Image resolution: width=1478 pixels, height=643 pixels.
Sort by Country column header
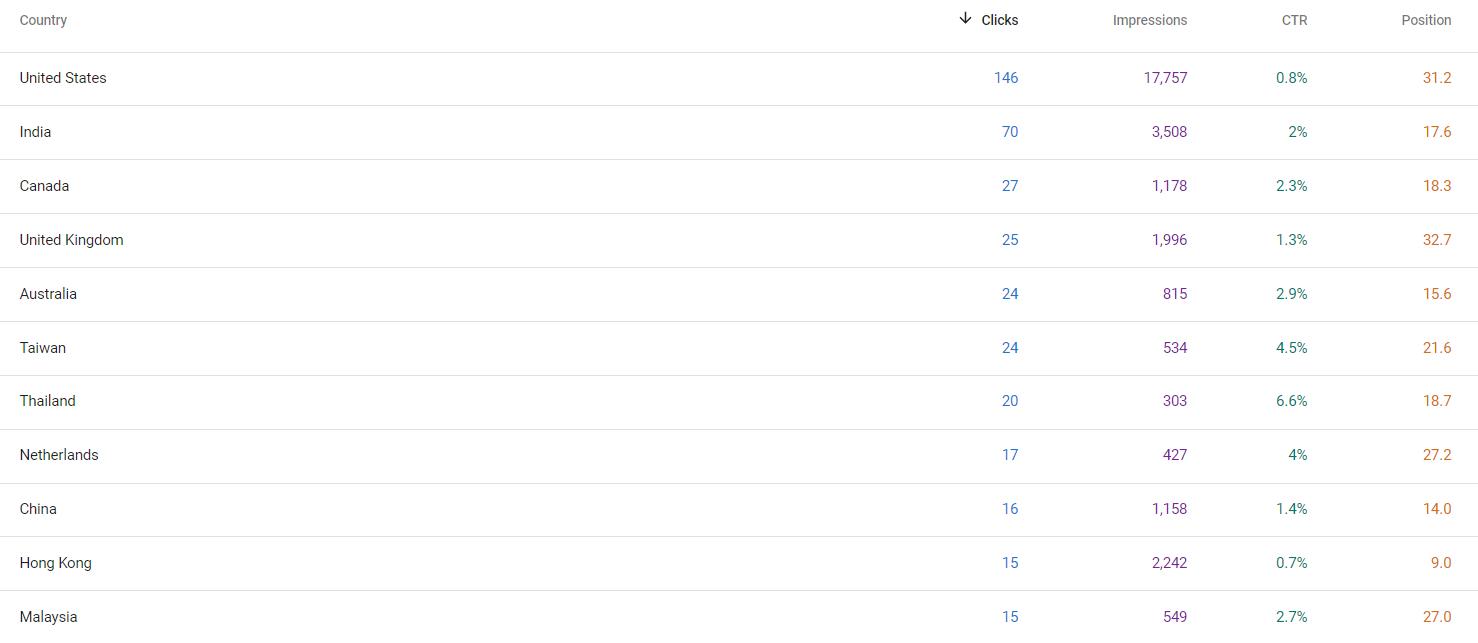tap(43, 20)
